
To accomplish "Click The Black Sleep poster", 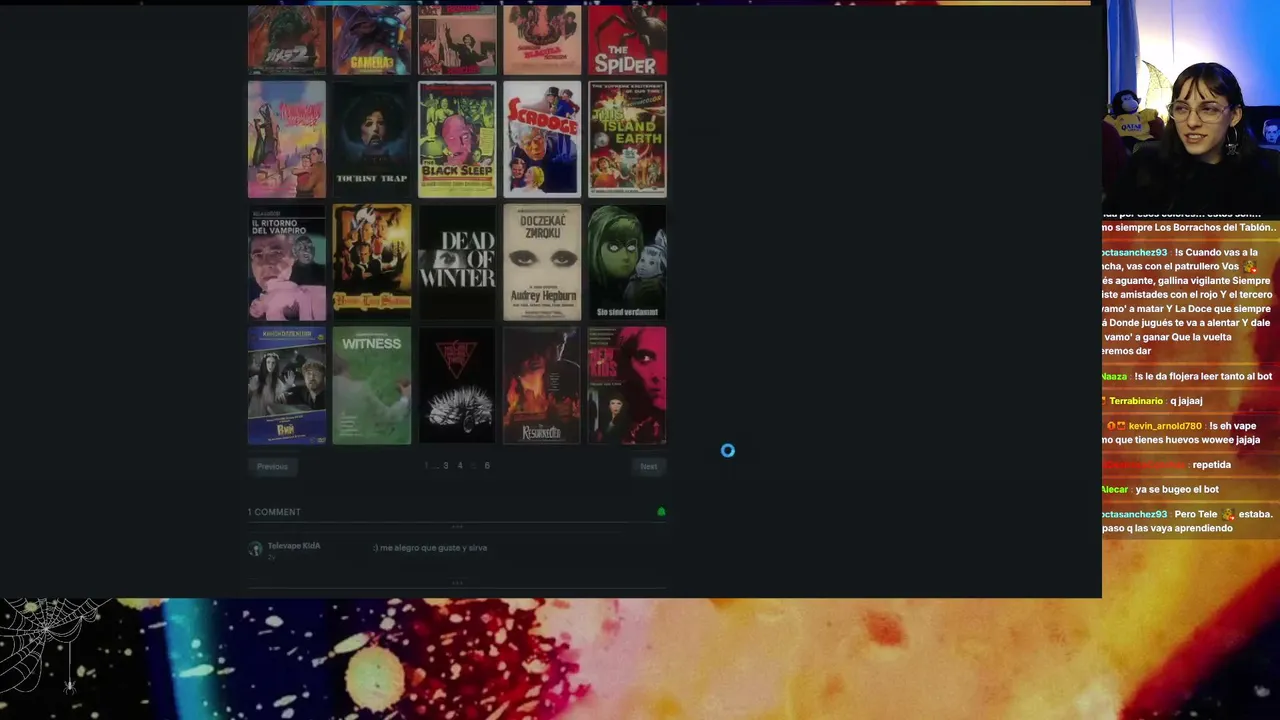I will point(457,139).
